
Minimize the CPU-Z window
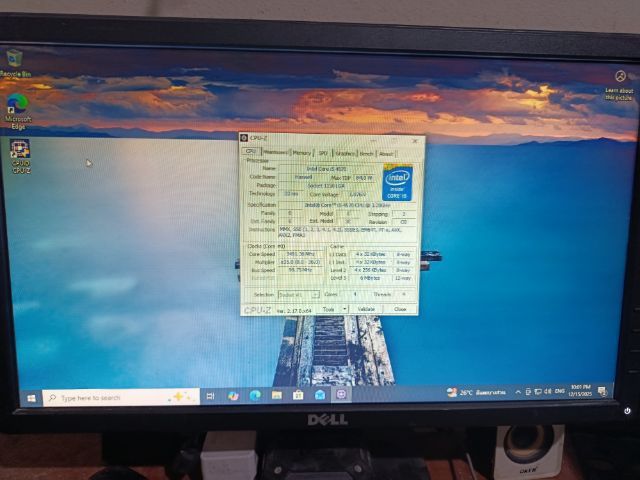[373, 140]
